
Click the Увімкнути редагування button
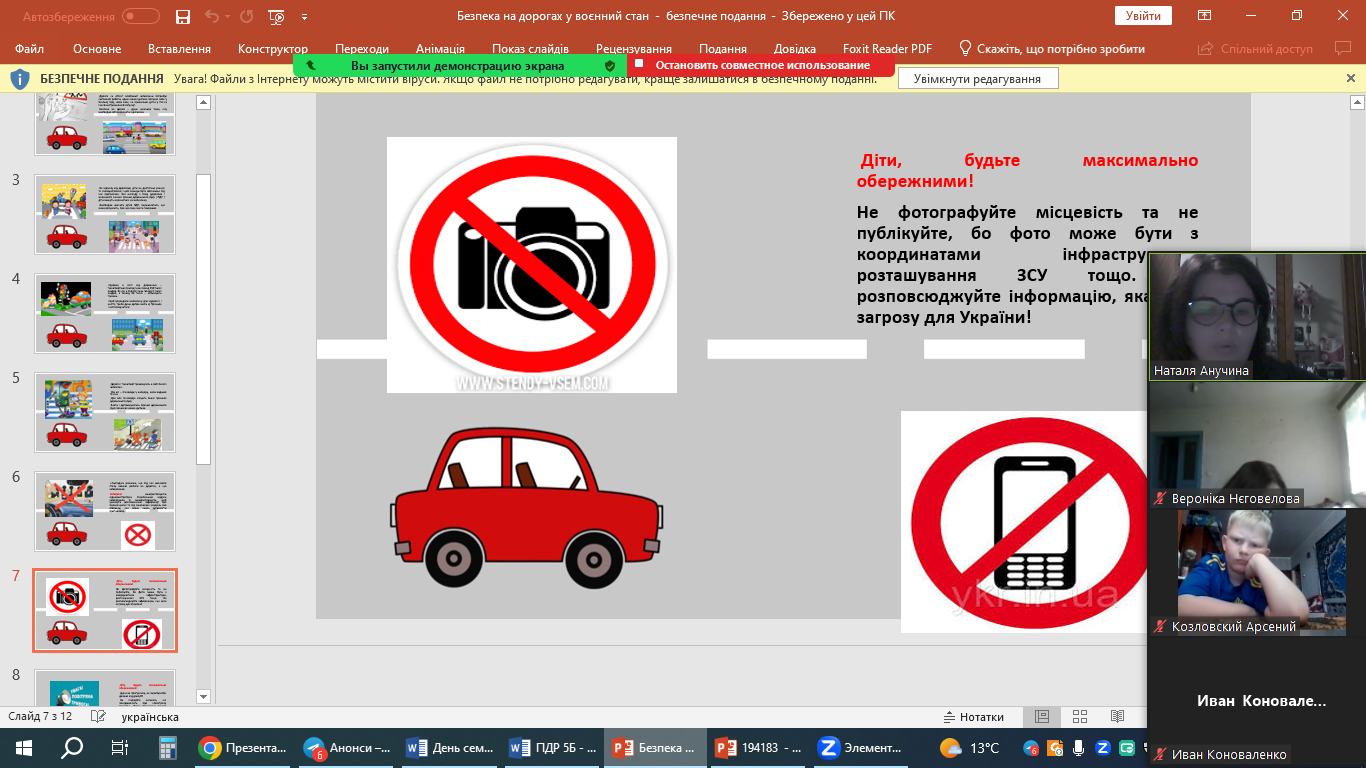point(978,79)
